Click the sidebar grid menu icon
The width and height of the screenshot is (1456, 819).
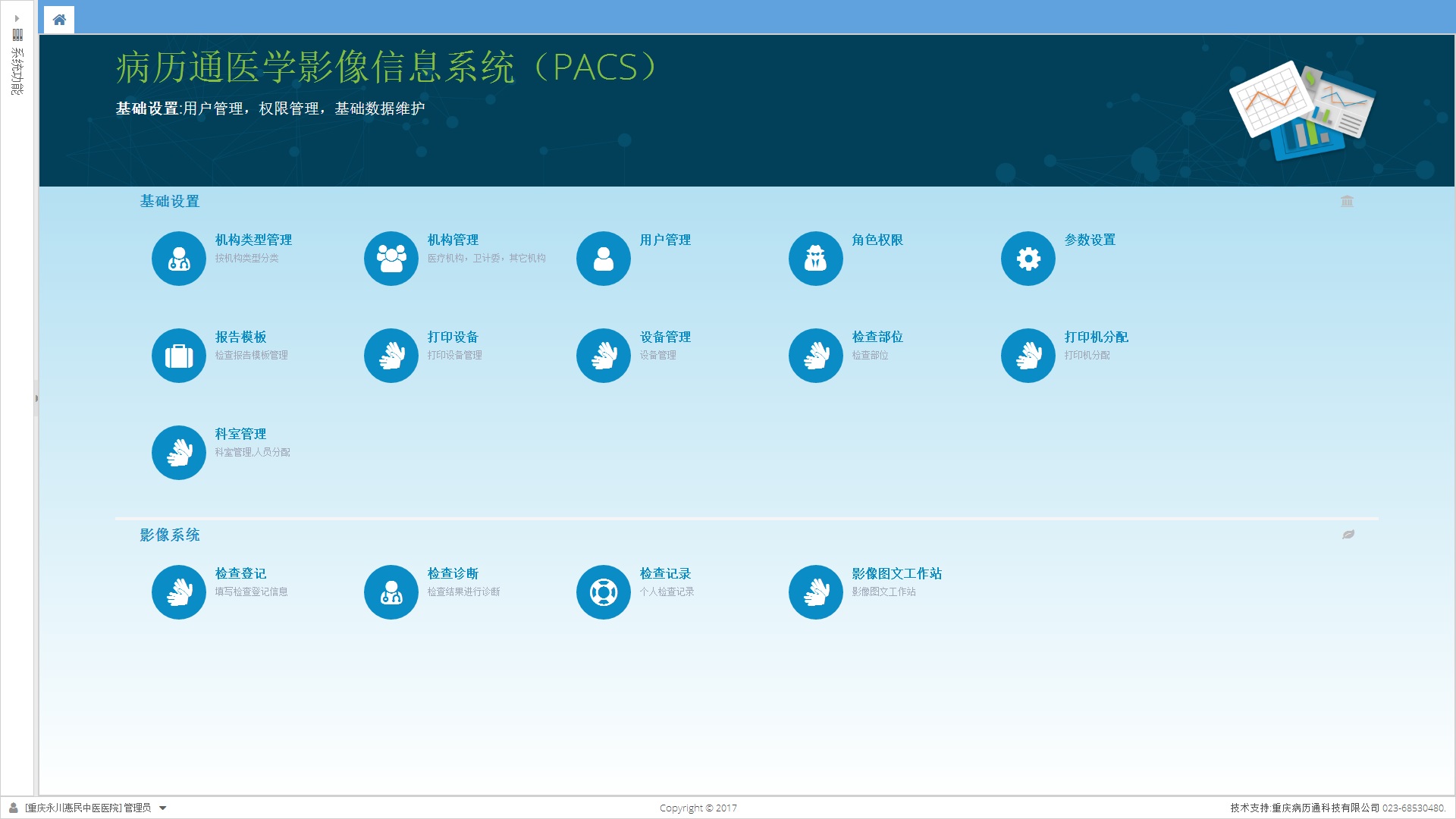[x=17, y=35]
